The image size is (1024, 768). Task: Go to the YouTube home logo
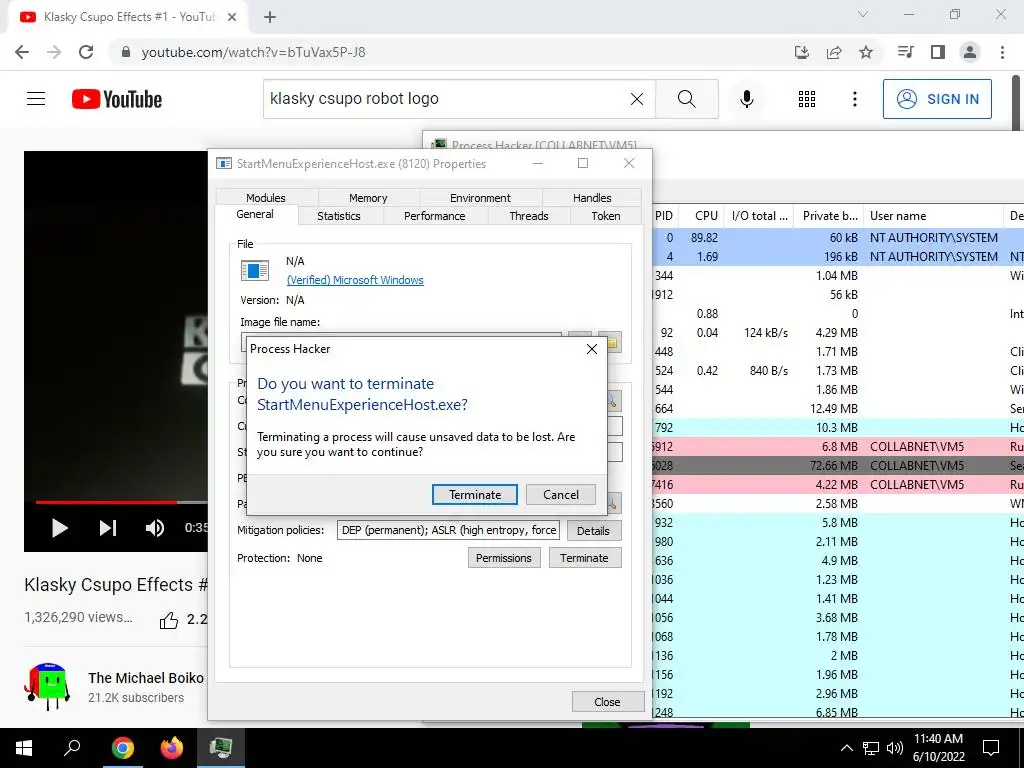point(117,99)
